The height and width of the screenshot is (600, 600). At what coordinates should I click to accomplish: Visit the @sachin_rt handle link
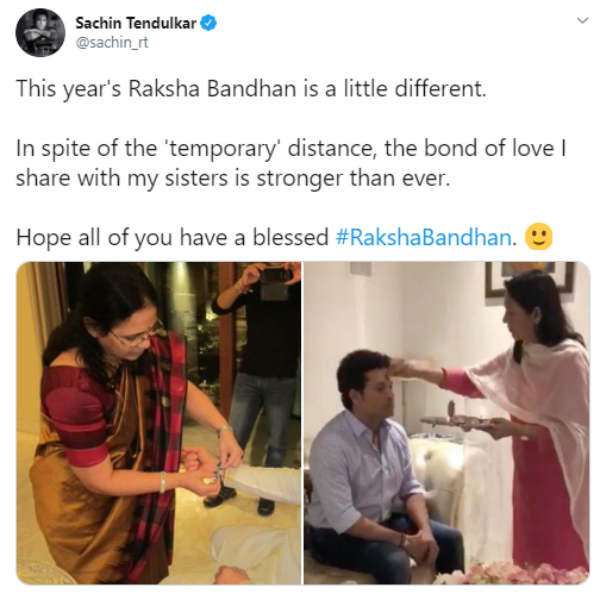[x=112, y=42]
